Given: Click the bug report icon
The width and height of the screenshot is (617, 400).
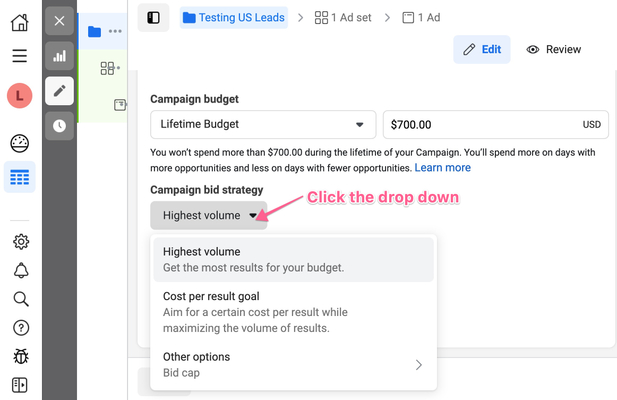Looking at the screenshot, I should click(x=19, y=357).
